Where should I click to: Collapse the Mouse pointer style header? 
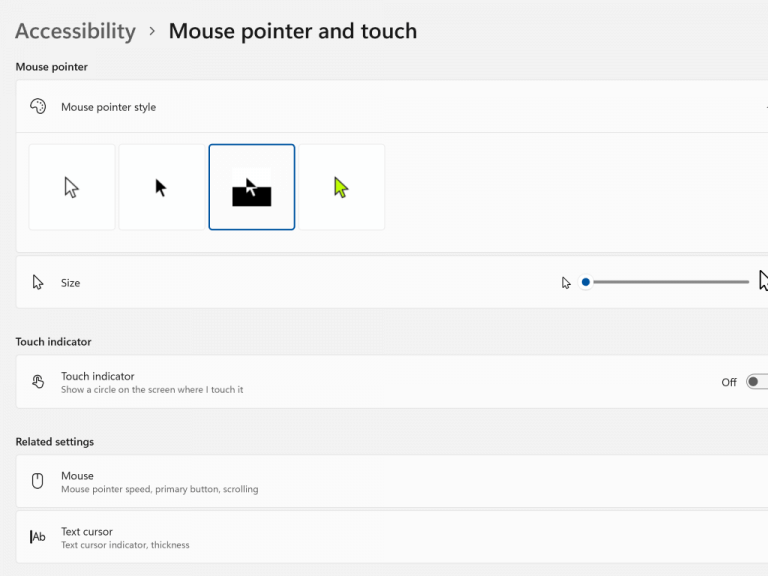click(392, 106)
